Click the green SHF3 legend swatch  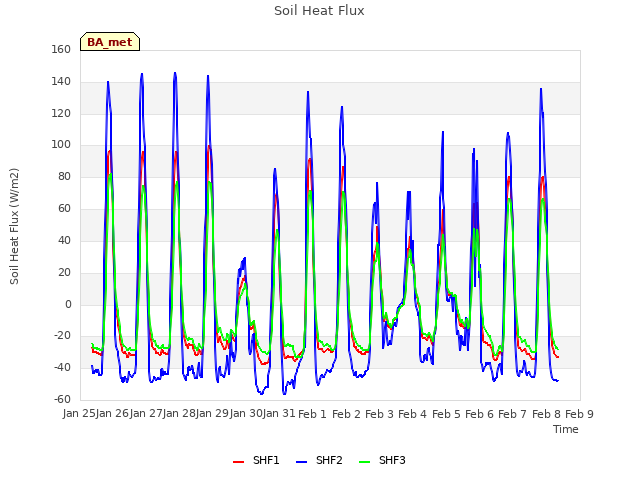tap(364, 462)
